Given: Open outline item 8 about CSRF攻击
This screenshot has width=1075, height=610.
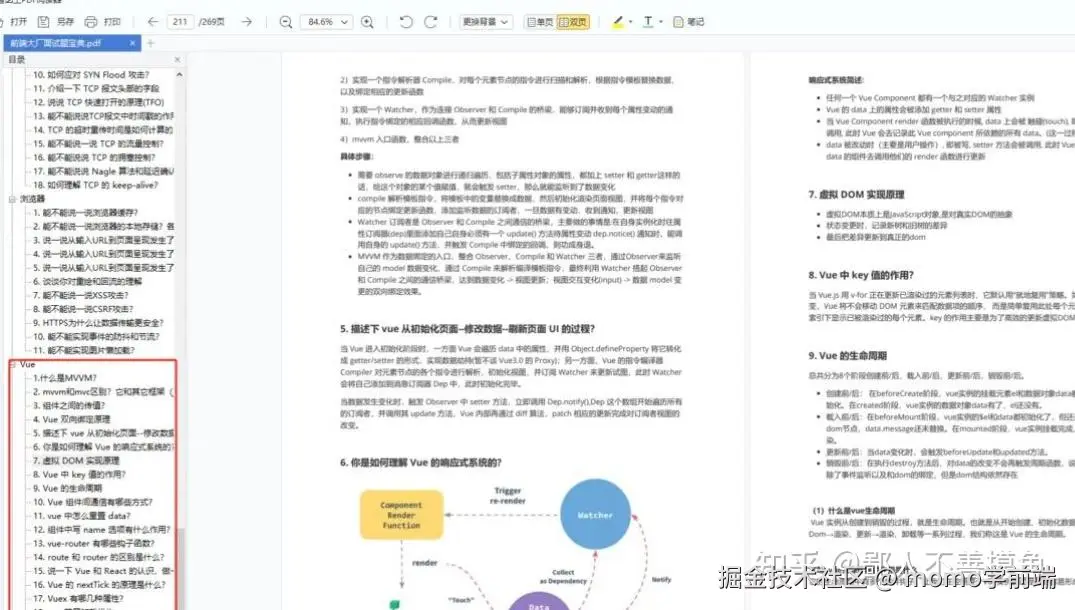Looking at the screenshot, I should coord(83,309).
